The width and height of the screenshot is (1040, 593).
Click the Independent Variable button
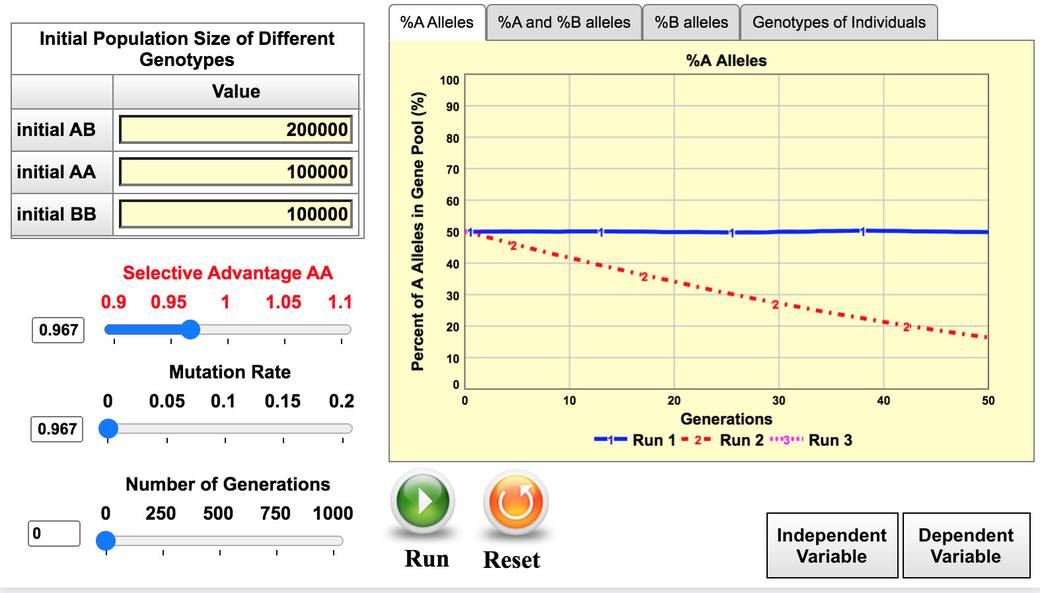(832, 546)
